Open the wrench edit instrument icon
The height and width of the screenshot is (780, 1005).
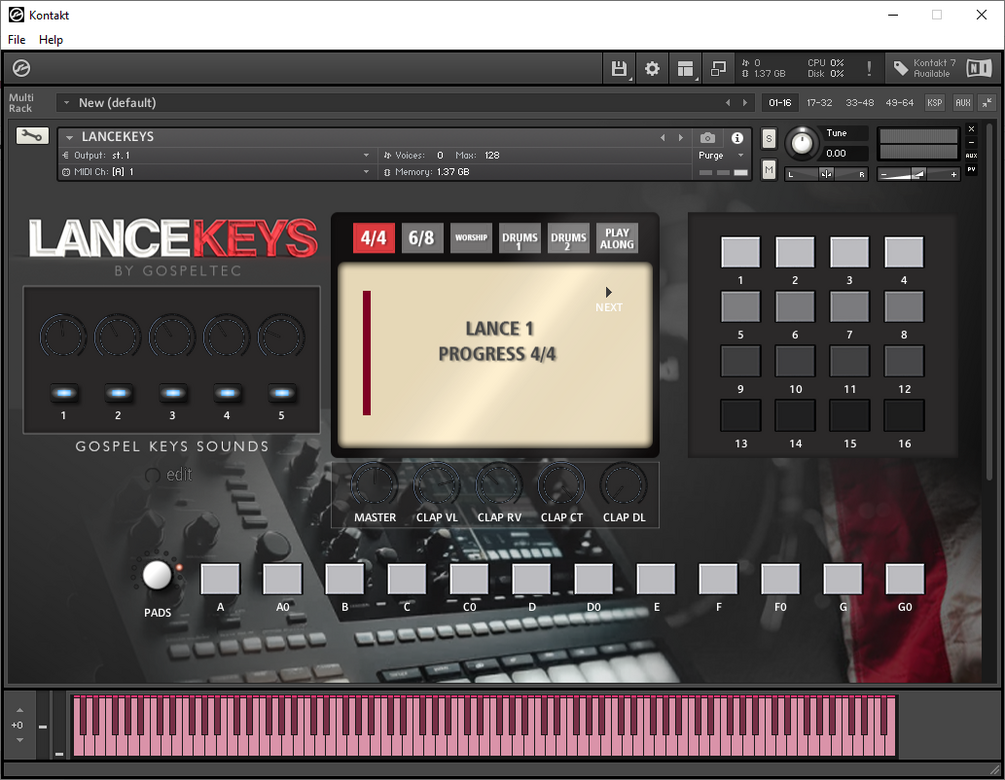click(32, 136)
